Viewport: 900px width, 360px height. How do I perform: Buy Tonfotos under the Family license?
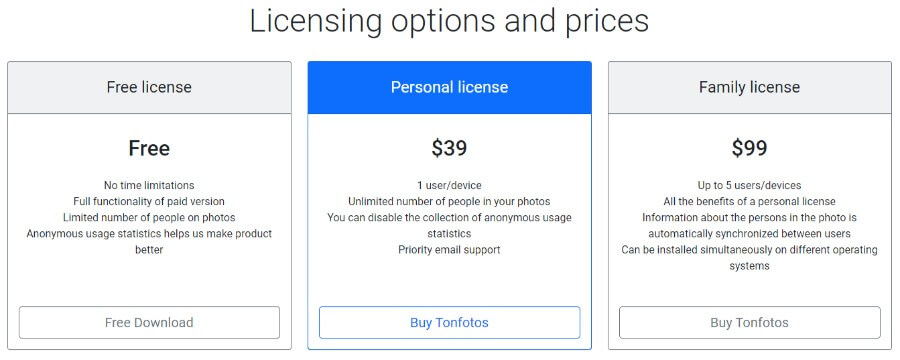click(750, 322)
